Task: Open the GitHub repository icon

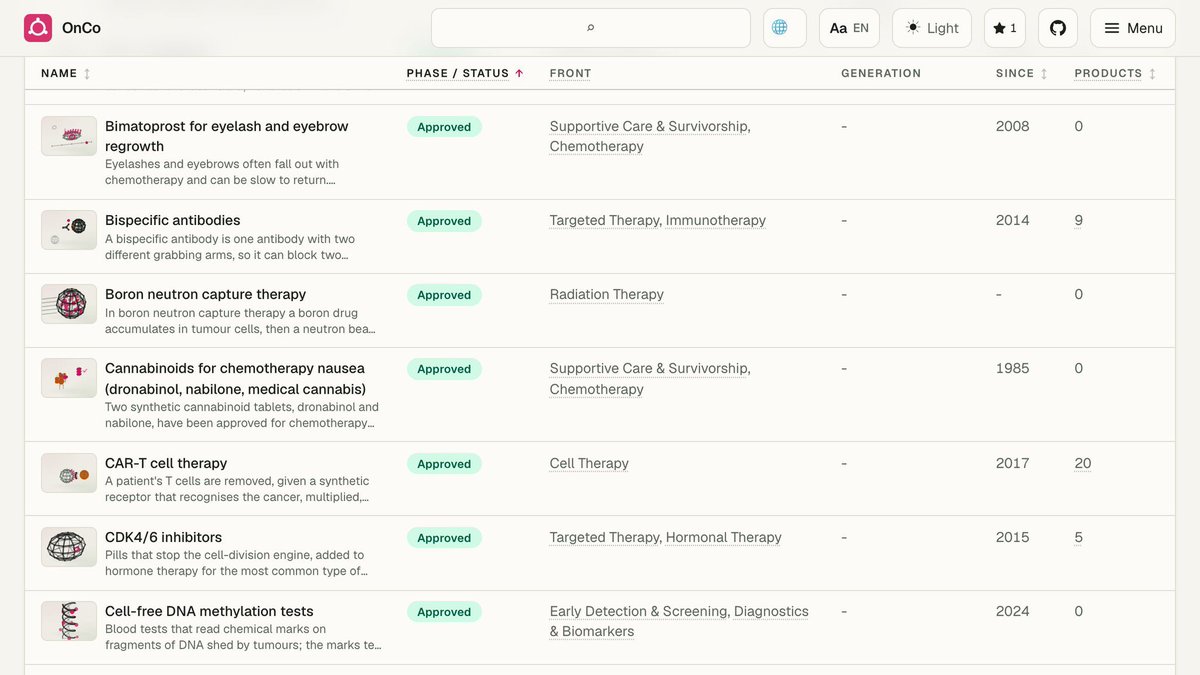Action: [1058, 28]
